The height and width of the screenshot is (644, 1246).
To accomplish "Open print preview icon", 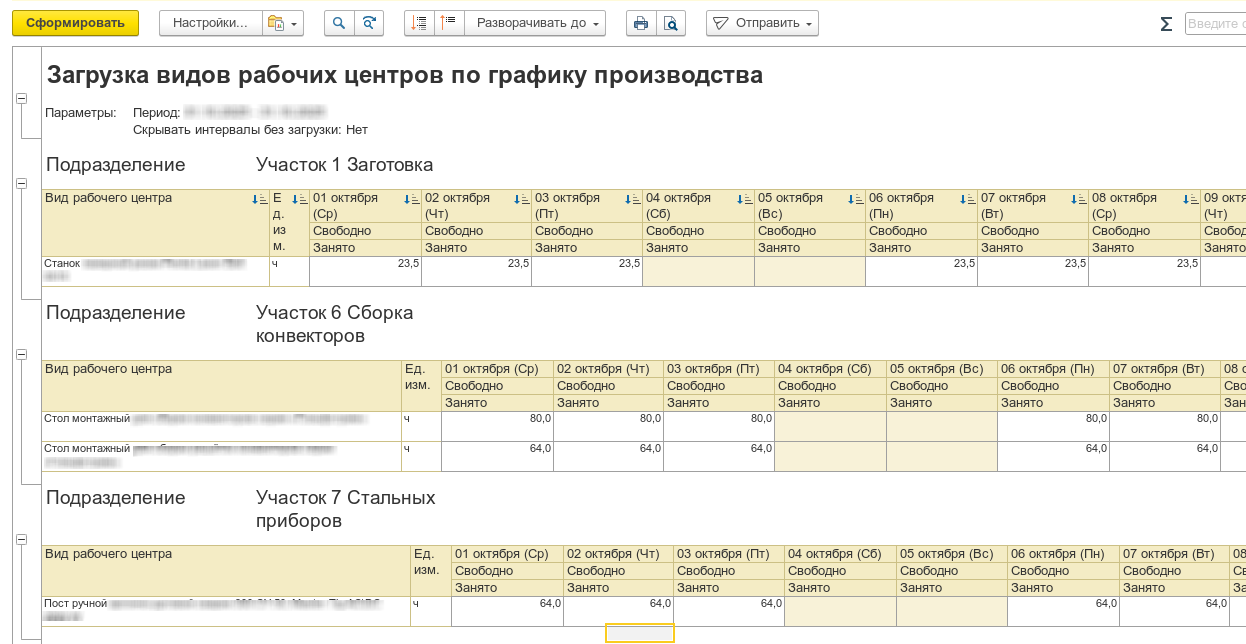I will (671, 23).
